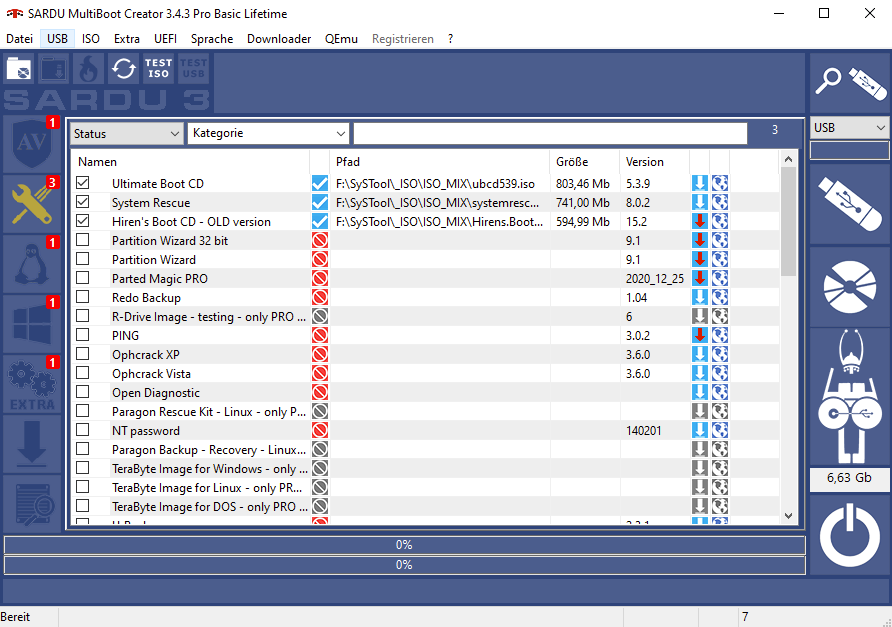Image resolution: width=892 pixels, height=627 pixels.
Task: Uncheck Hiren's Boot CD - OLD version
Action: 82,221
